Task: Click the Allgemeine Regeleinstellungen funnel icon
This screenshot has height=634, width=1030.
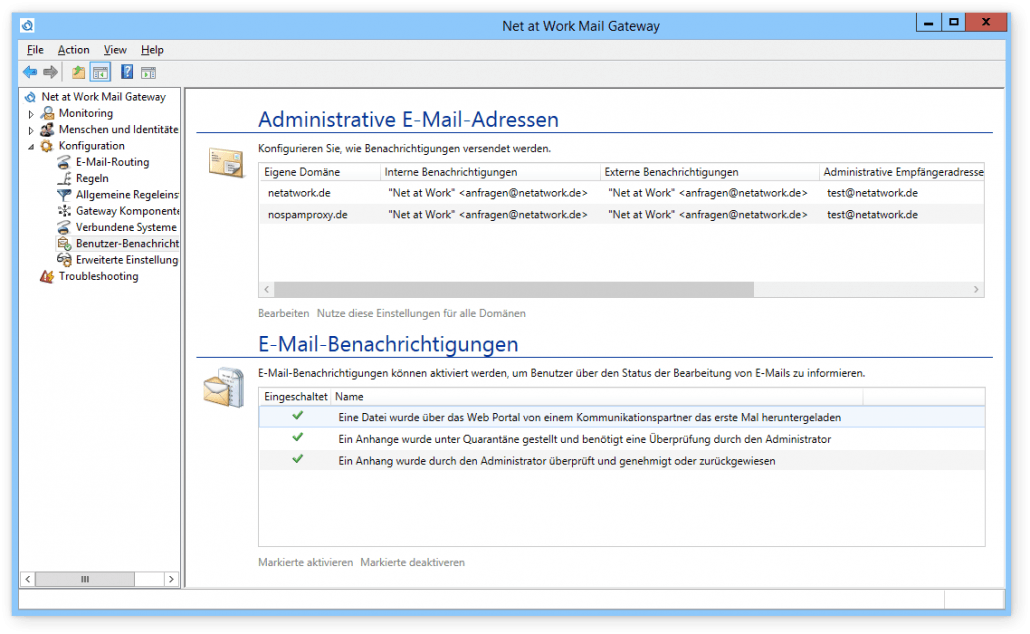Action: (x=64, y=194)
